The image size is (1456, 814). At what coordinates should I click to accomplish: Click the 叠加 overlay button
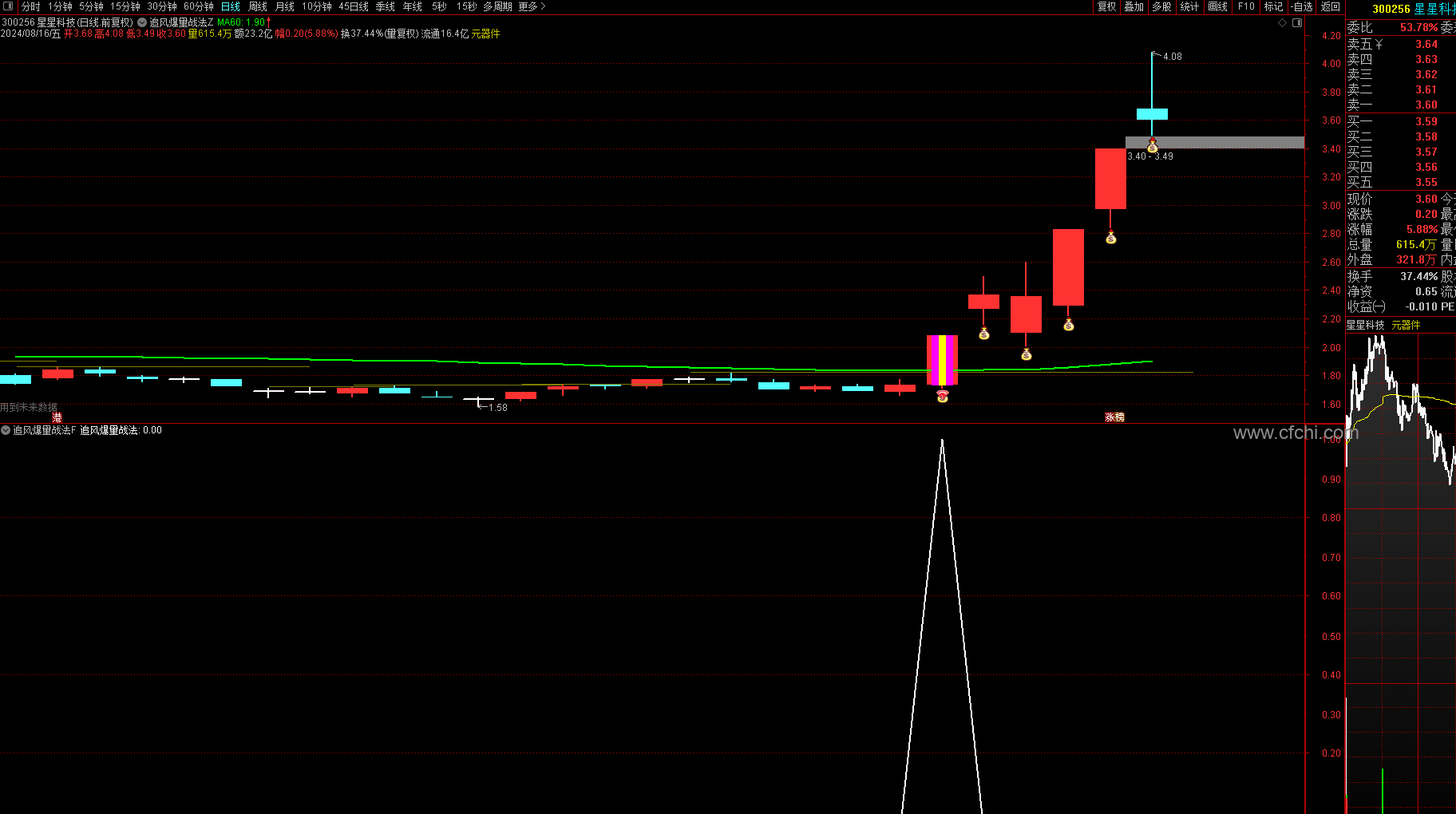point(1134,6)
